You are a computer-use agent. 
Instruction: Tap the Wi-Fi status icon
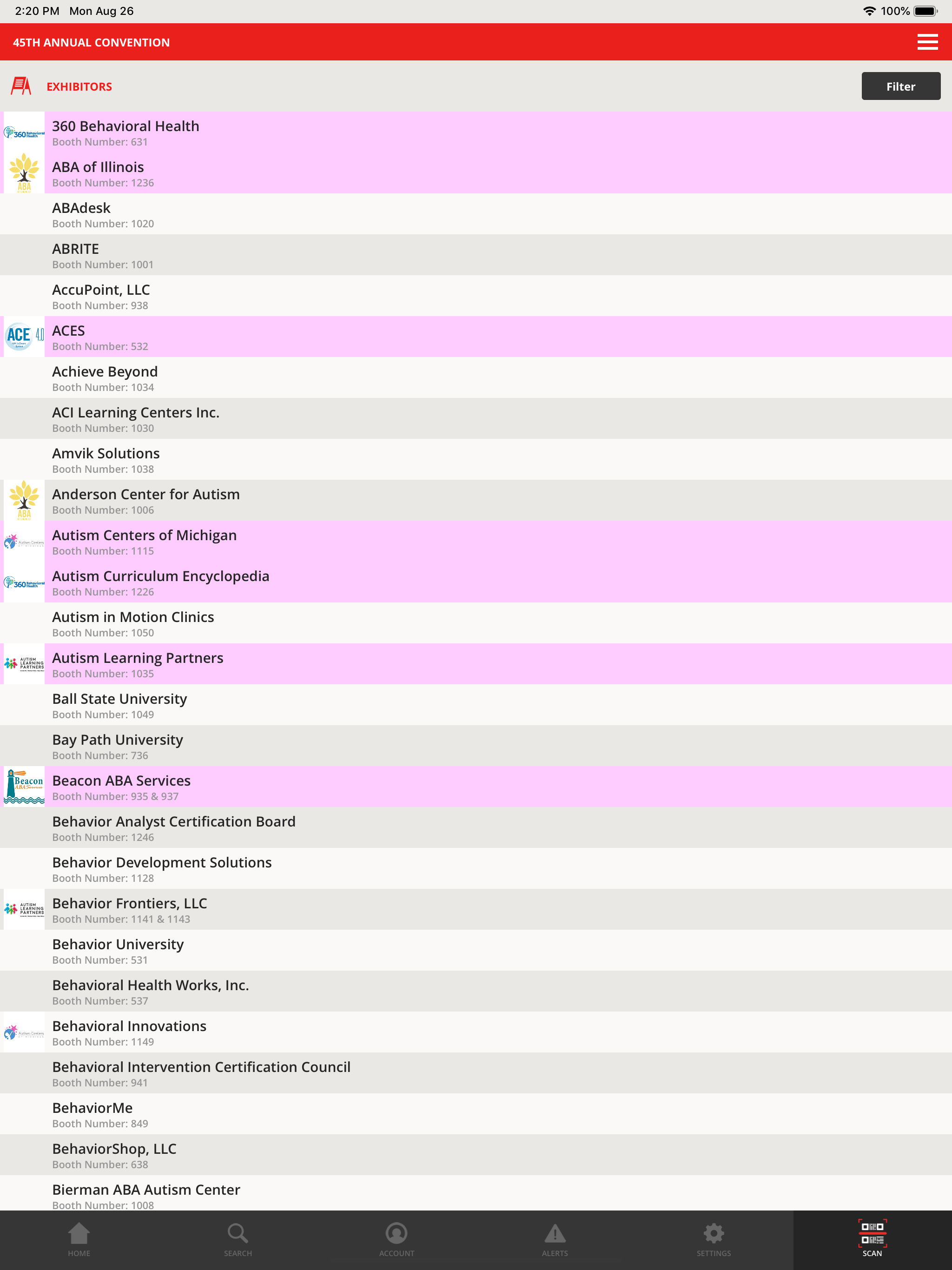click(869, 11)
